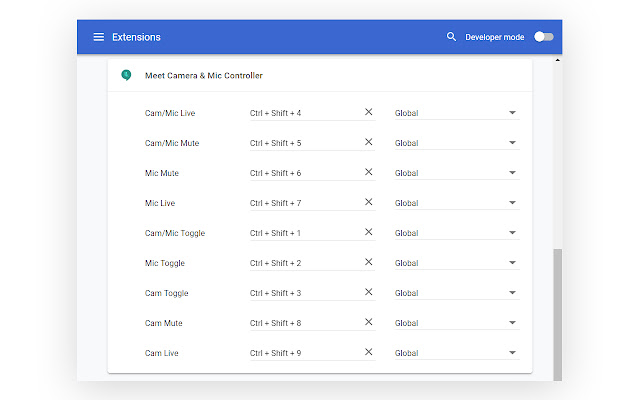640x400 pixels.
Task: Clear the Cam/Mic Live shortcut
Action: [x=368, y=112]
